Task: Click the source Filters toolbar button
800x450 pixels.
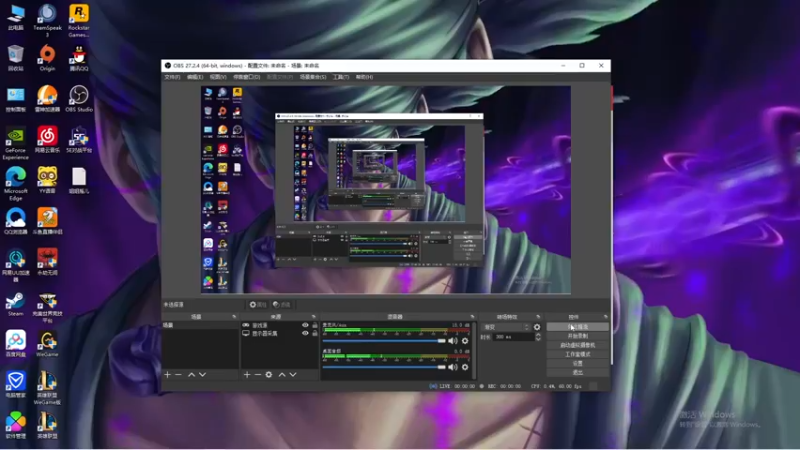Action: (282, 305)
